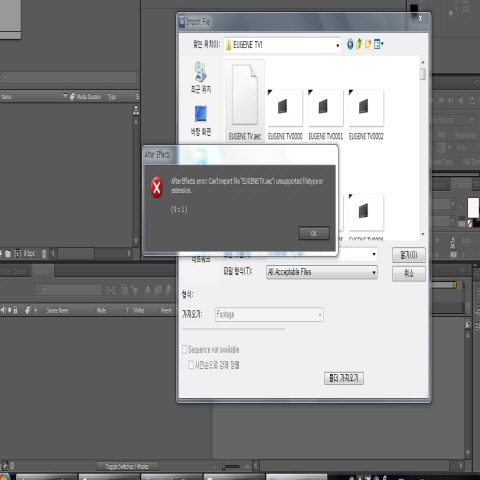Click the file list scrollbar down arrow
This screenshot has width=480, height=480.
pos(423,235)
